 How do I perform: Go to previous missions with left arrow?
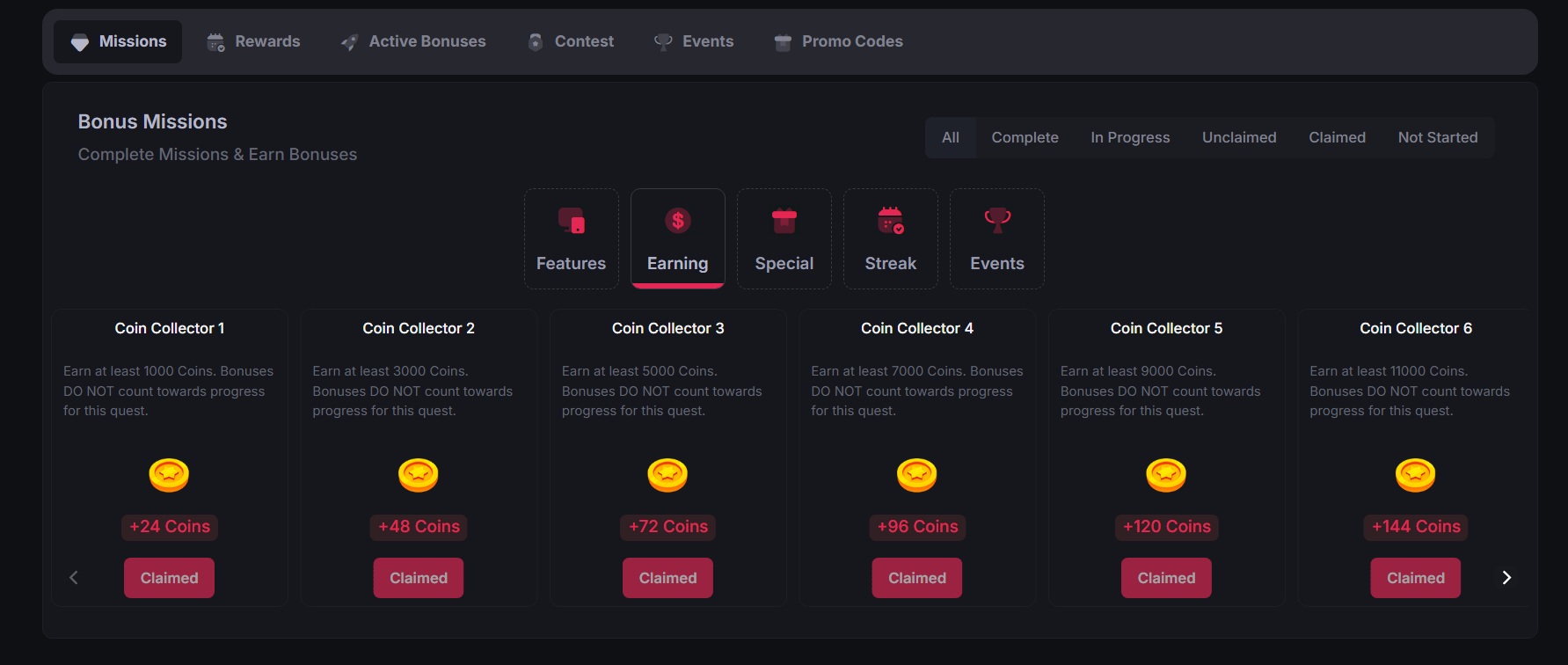point(74,577)
